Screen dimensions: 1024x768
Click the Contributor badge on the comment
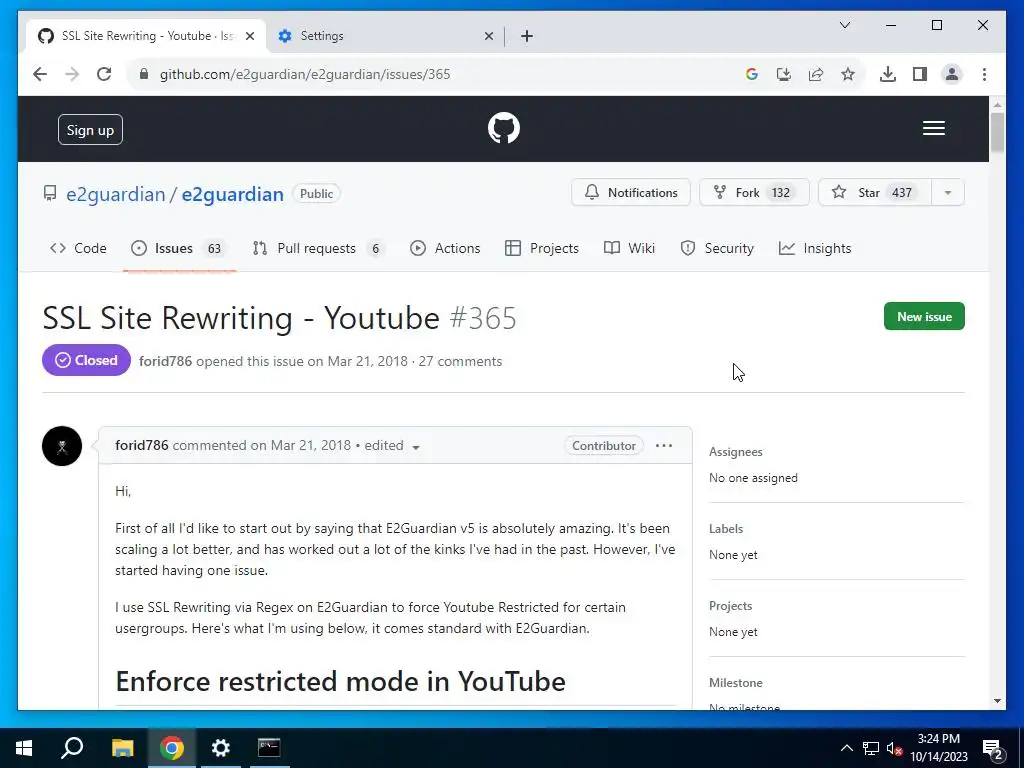(x=603, y=445)
